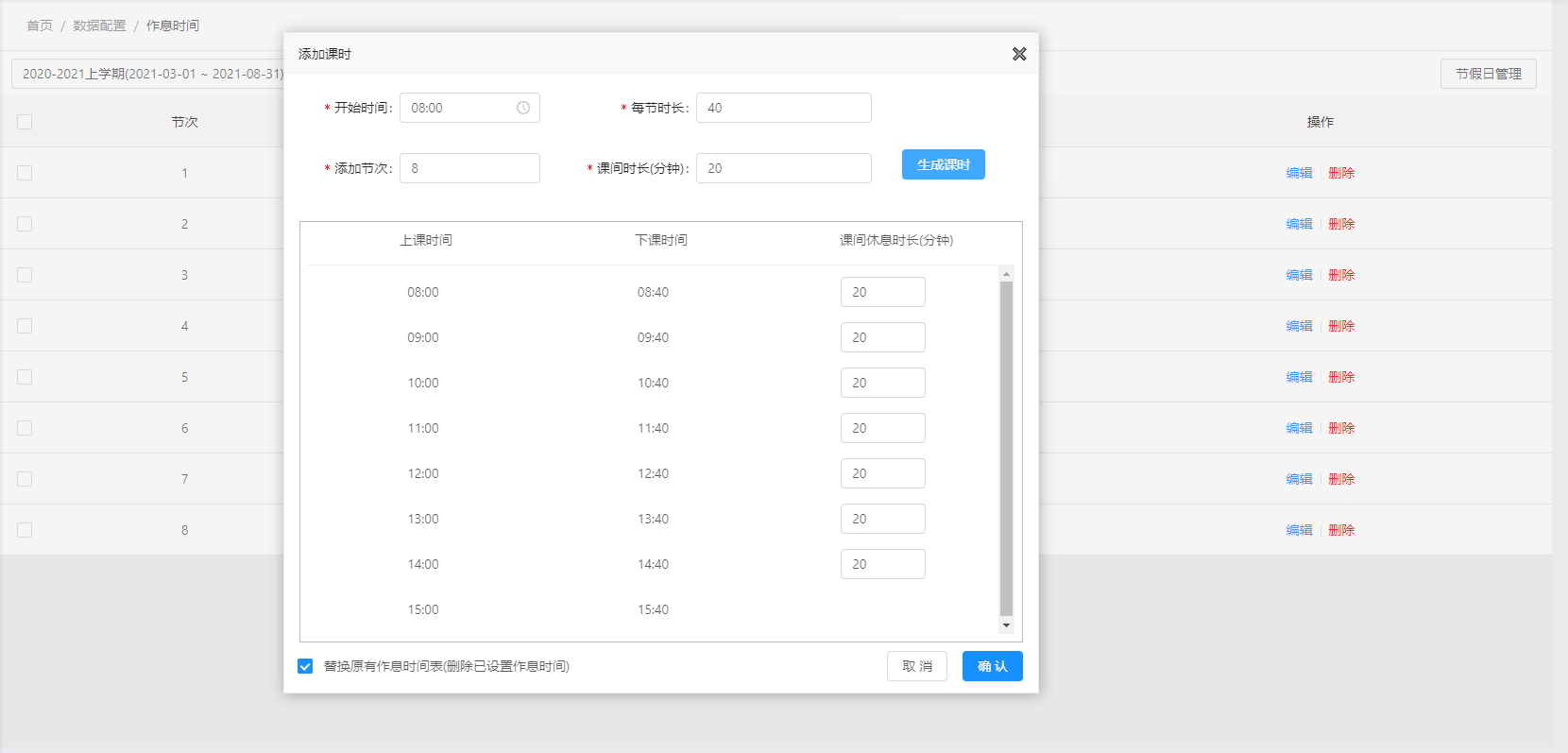Click the 课间时长(分钟) input field

pos(784,168)
